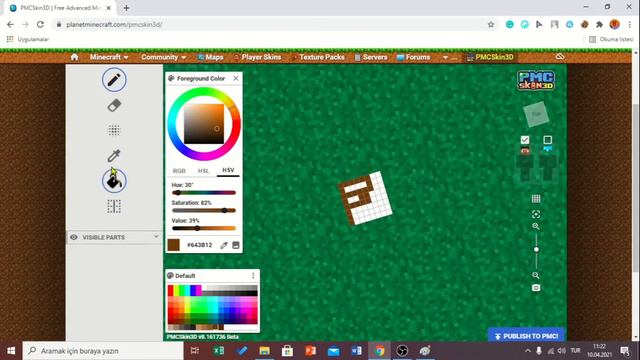Open the Default palette options menu
This screenshot has height=360, width=640.
[253, 276]
